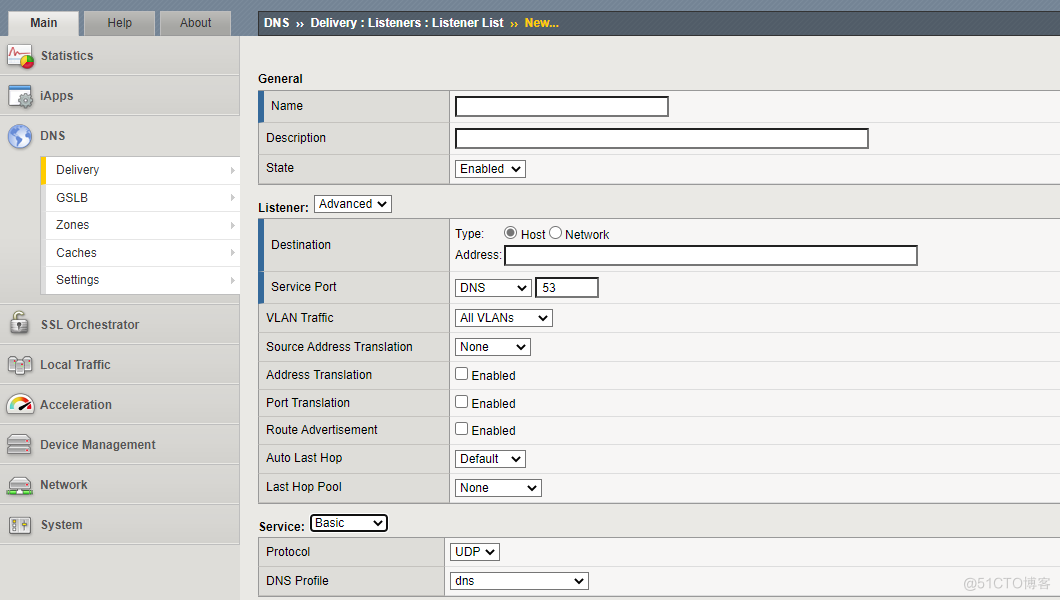
Task: Click the SSL Orchestrator padlock icon
Action: [20, 324]
